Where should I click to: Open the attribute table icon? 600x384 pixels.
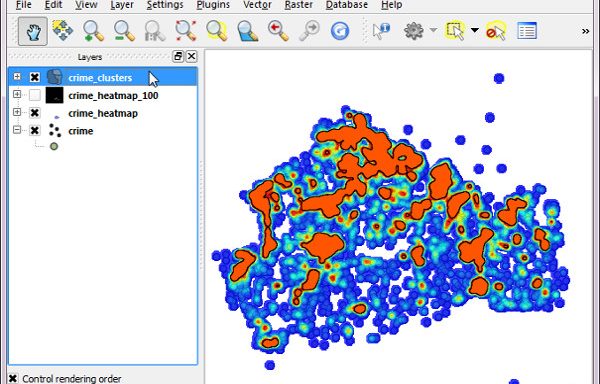[527, 31]
